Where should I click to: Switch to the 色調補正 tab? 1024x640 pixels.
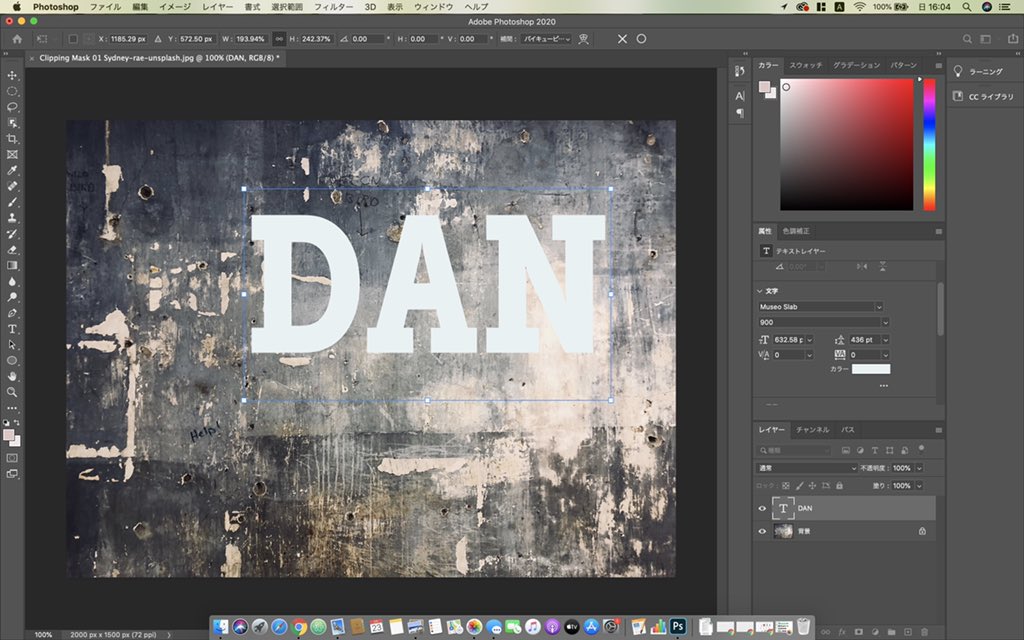tap(795, 231)
